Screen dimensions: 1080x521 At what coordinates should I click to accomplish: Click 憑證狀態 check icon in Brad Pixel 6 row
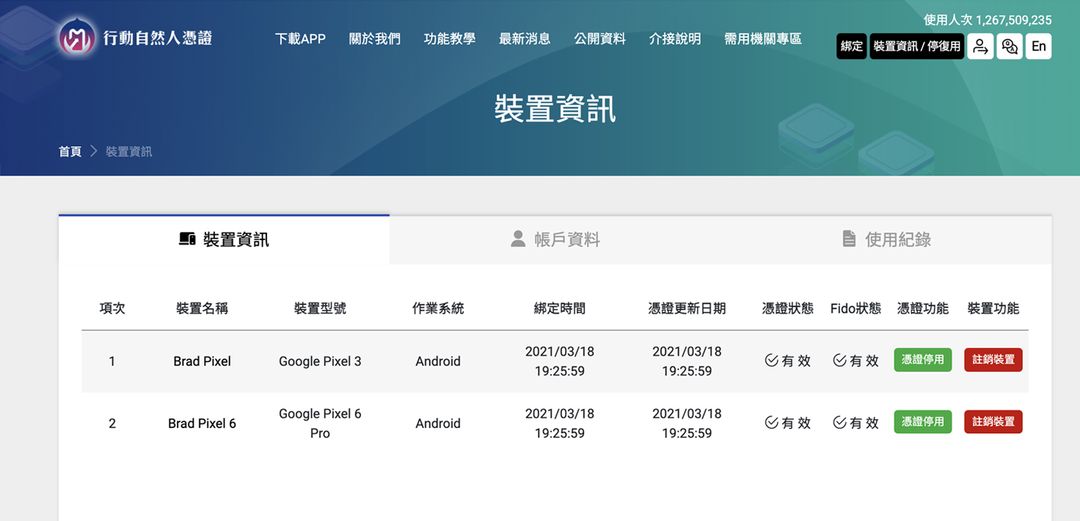point(771,422)
